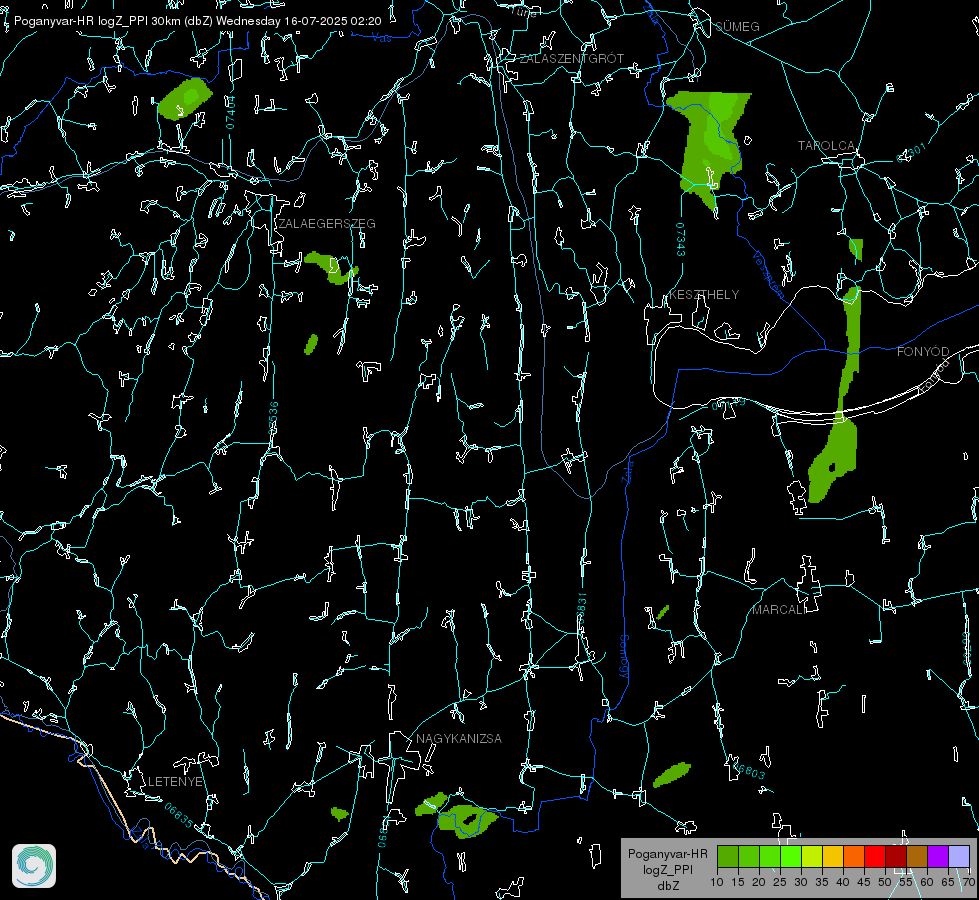Select the TAPOLCA town label
Screen dimensions: 979x900
(826, 146)
